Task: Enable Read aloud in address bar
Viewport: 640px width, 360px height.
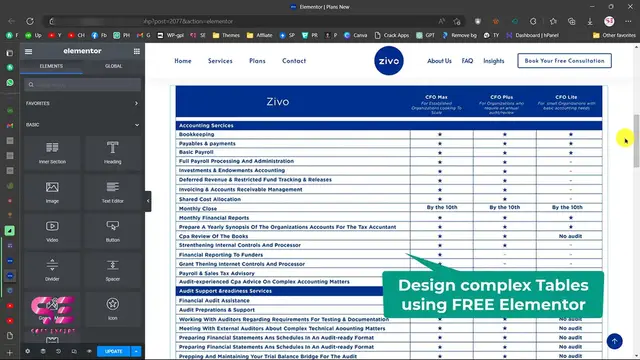Action: [442, 21]
